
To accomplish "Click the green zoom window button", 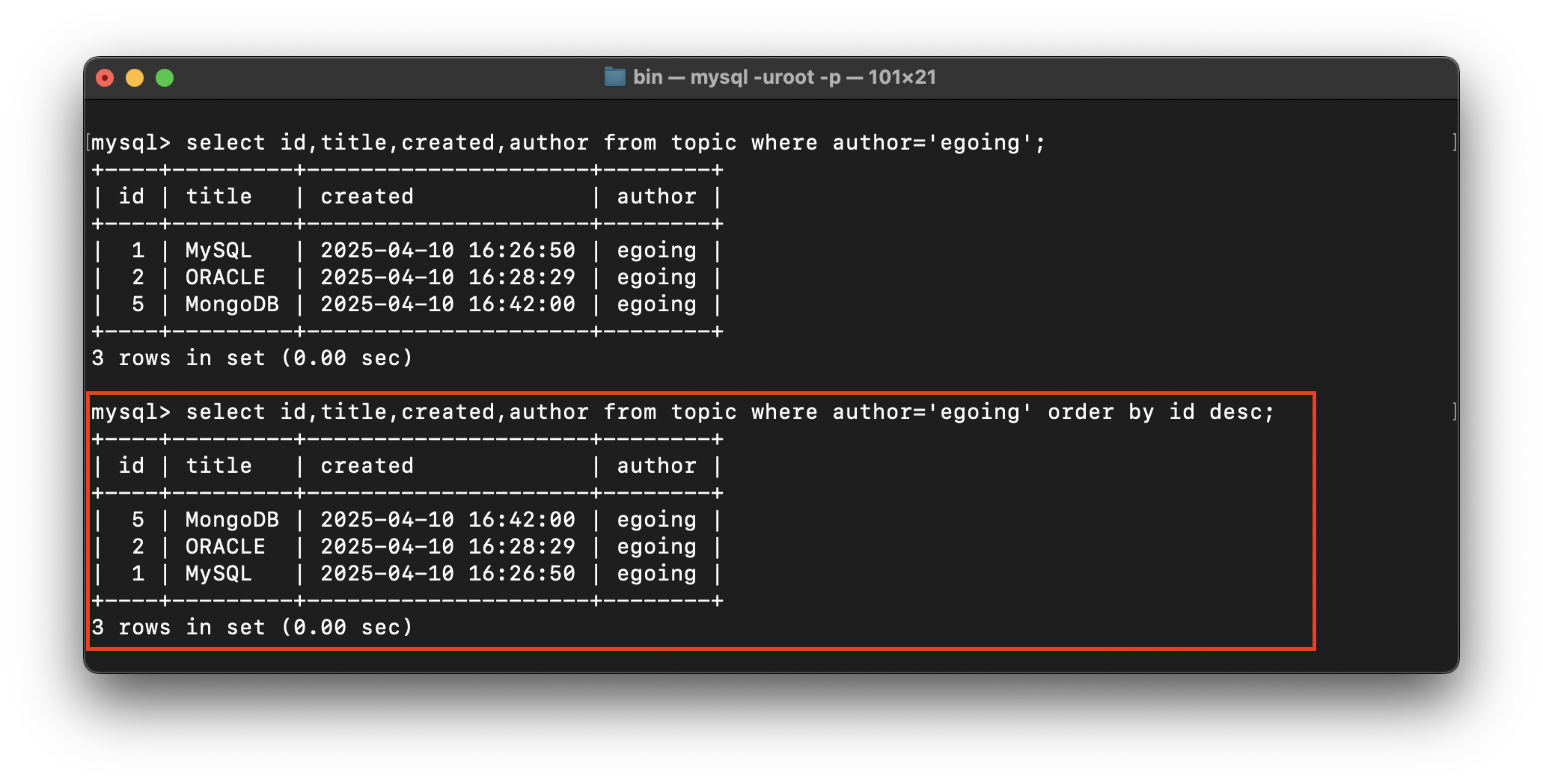I will pyautogui.click(x=165, y=78).
